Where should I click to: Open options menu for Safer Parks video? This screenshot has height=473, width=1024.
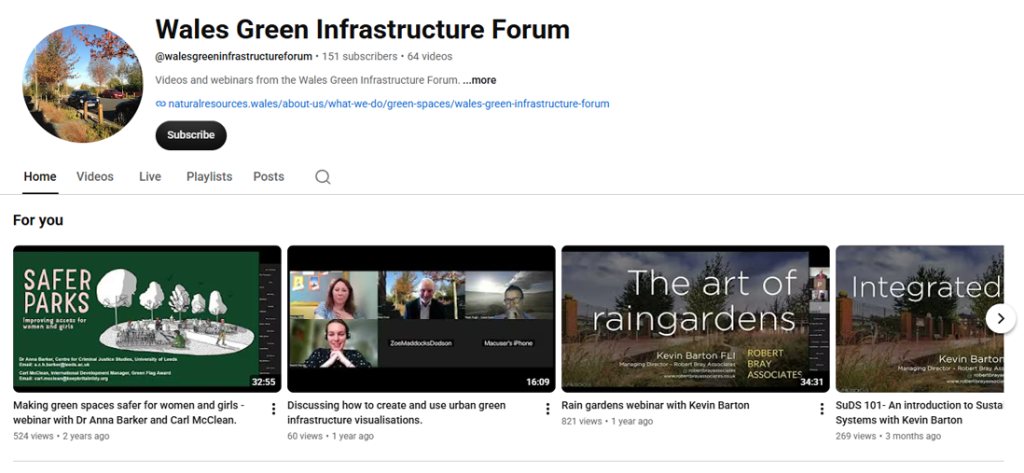[273, 409]
